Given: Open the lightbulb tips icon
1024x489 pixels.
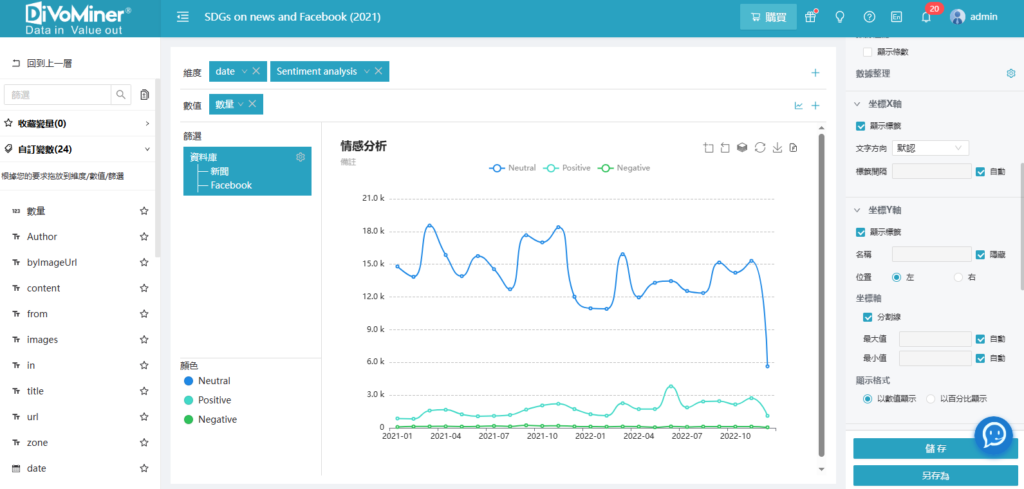Looking at the screenshot, I should click(840, 17).
